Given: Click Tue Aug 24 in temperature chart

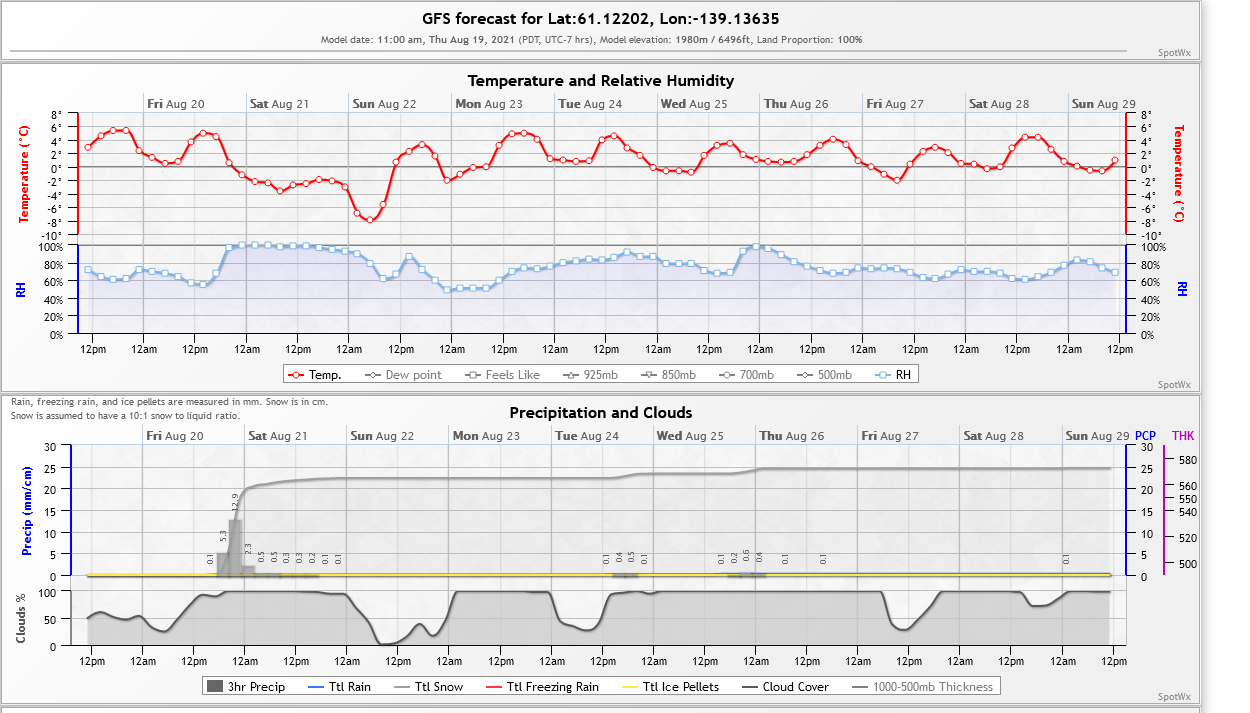Looking at the screenshot, I should pos(590,103).
